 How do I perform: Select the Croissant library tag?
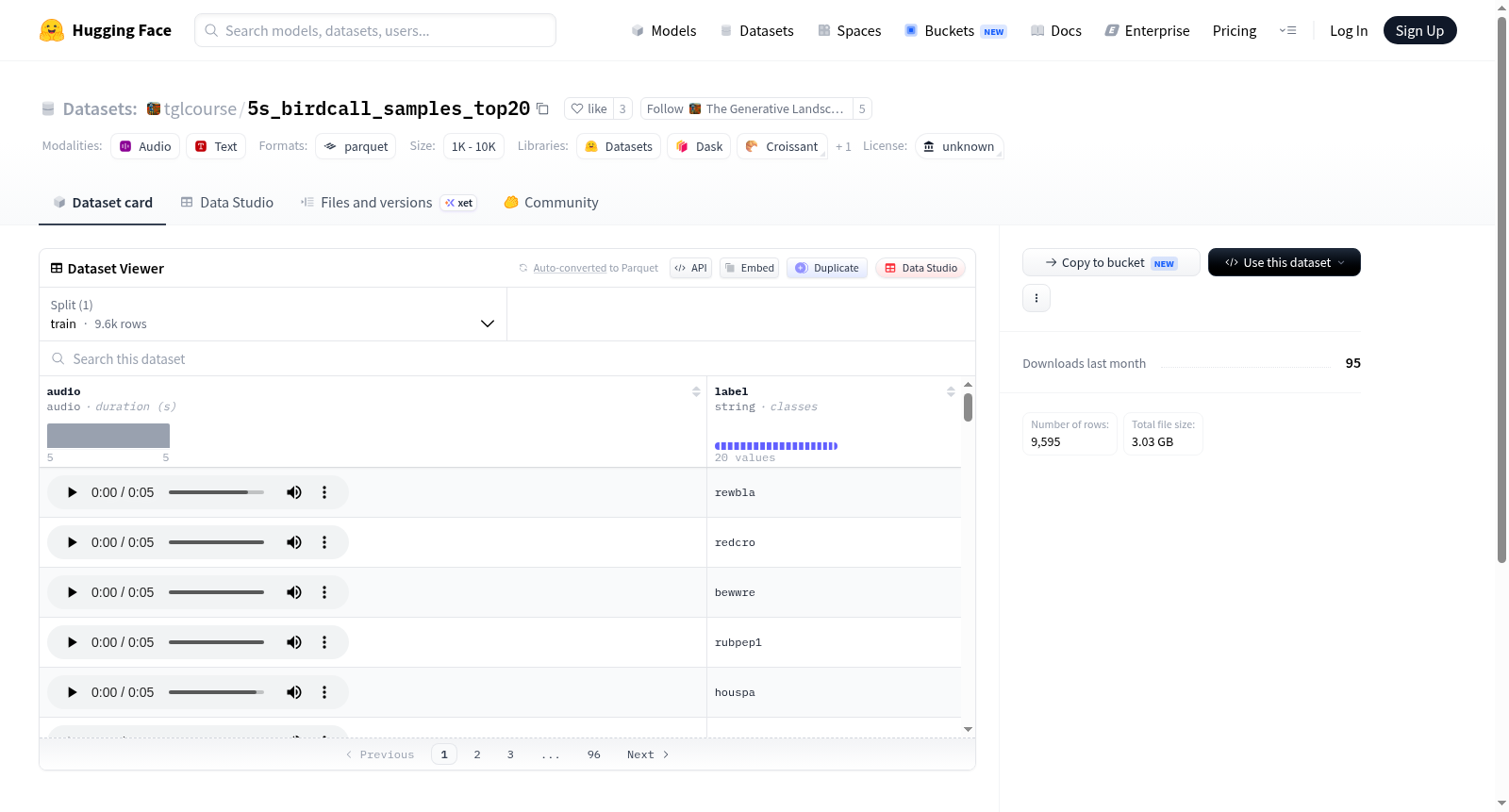coord(782,146)
